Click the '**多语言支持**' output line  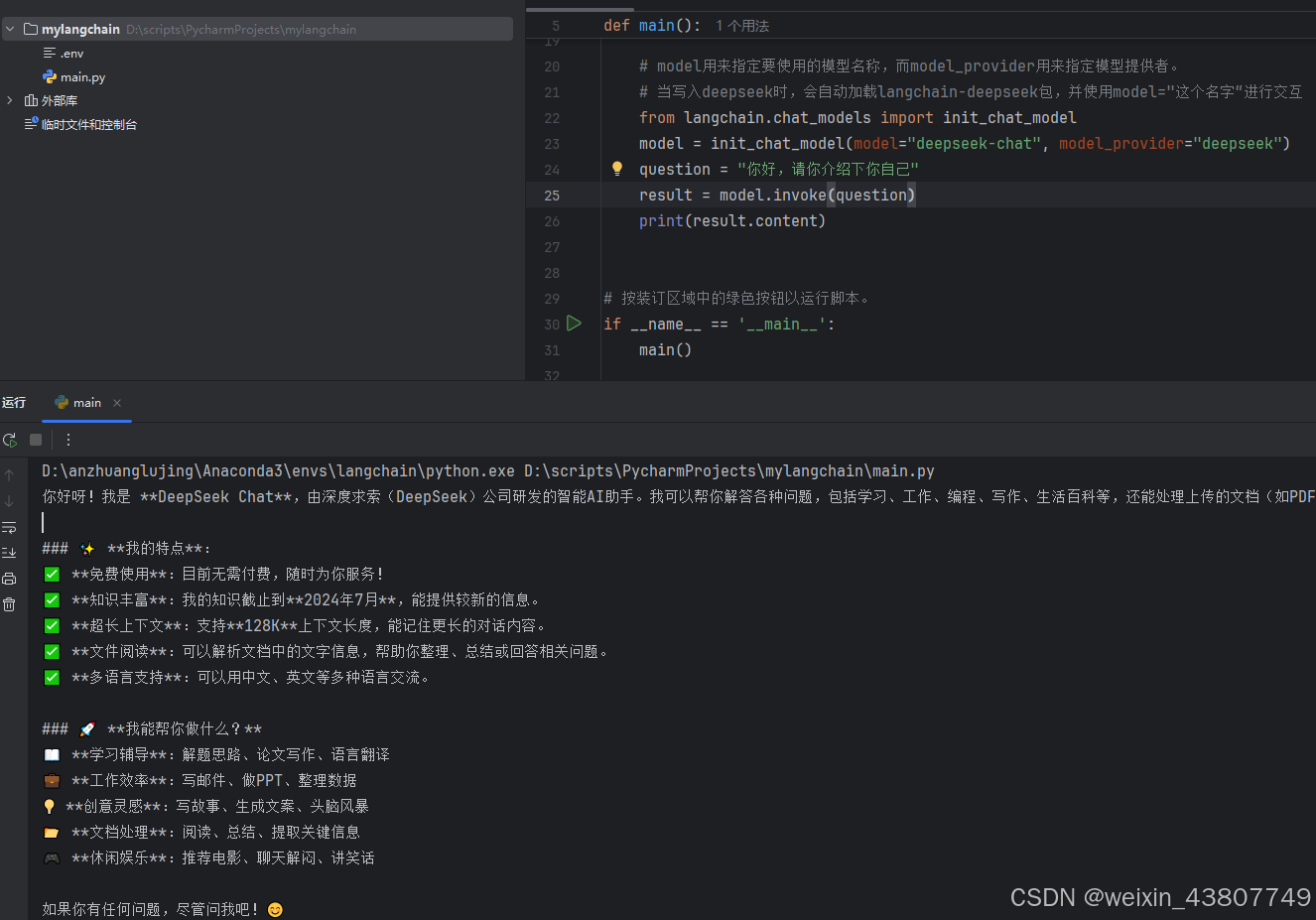tap(236, 678)
